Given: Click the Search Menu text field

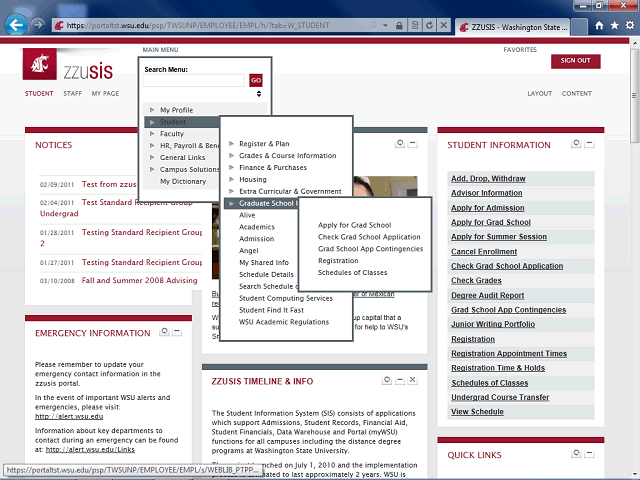Looking at the screenshot, I should pyautogui.click(x=194, y=80).
